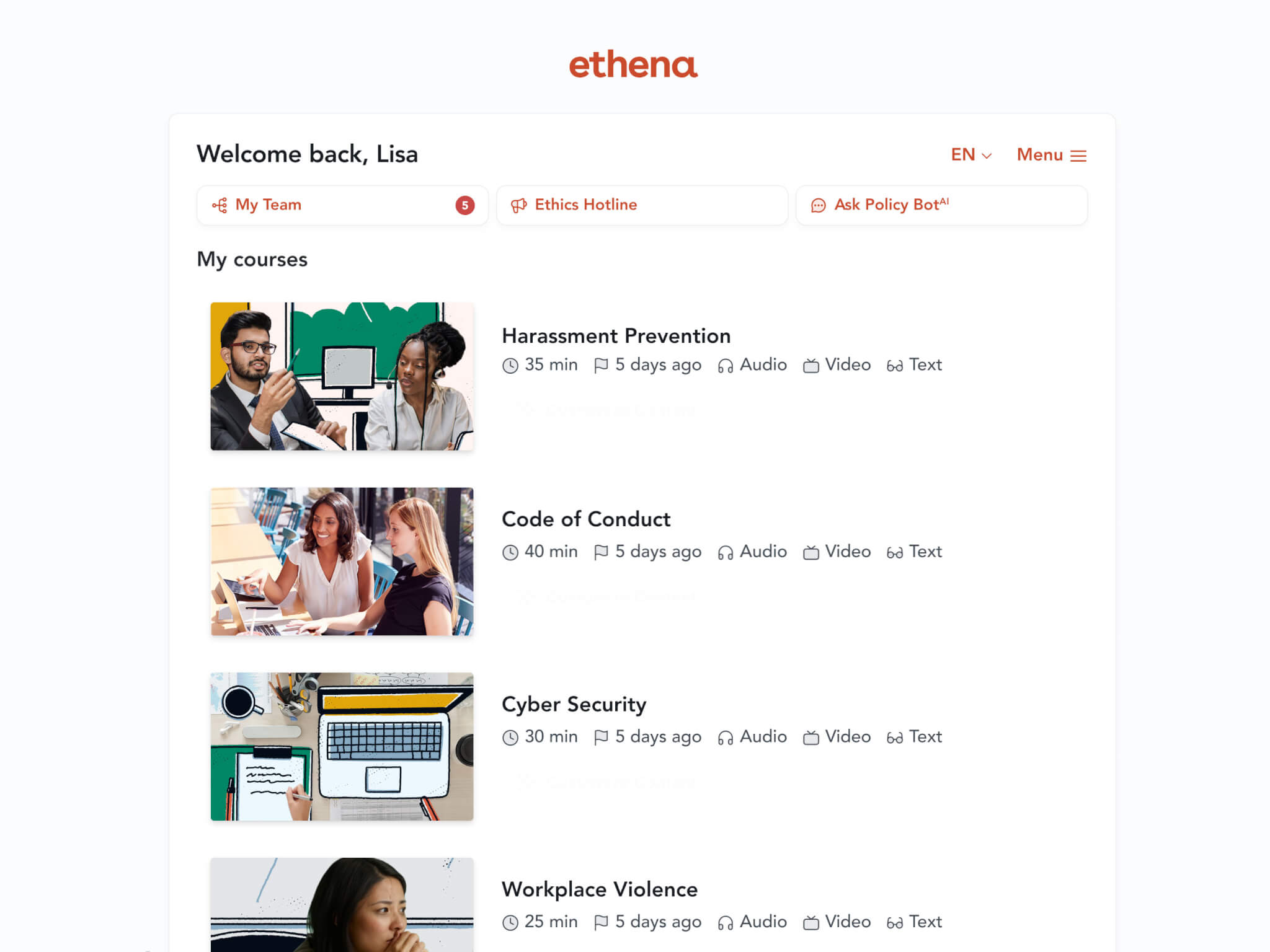The height and width of the screenshot is (952, 1270).
Task: Open the Ethics Hotline button
Action: 642,205
